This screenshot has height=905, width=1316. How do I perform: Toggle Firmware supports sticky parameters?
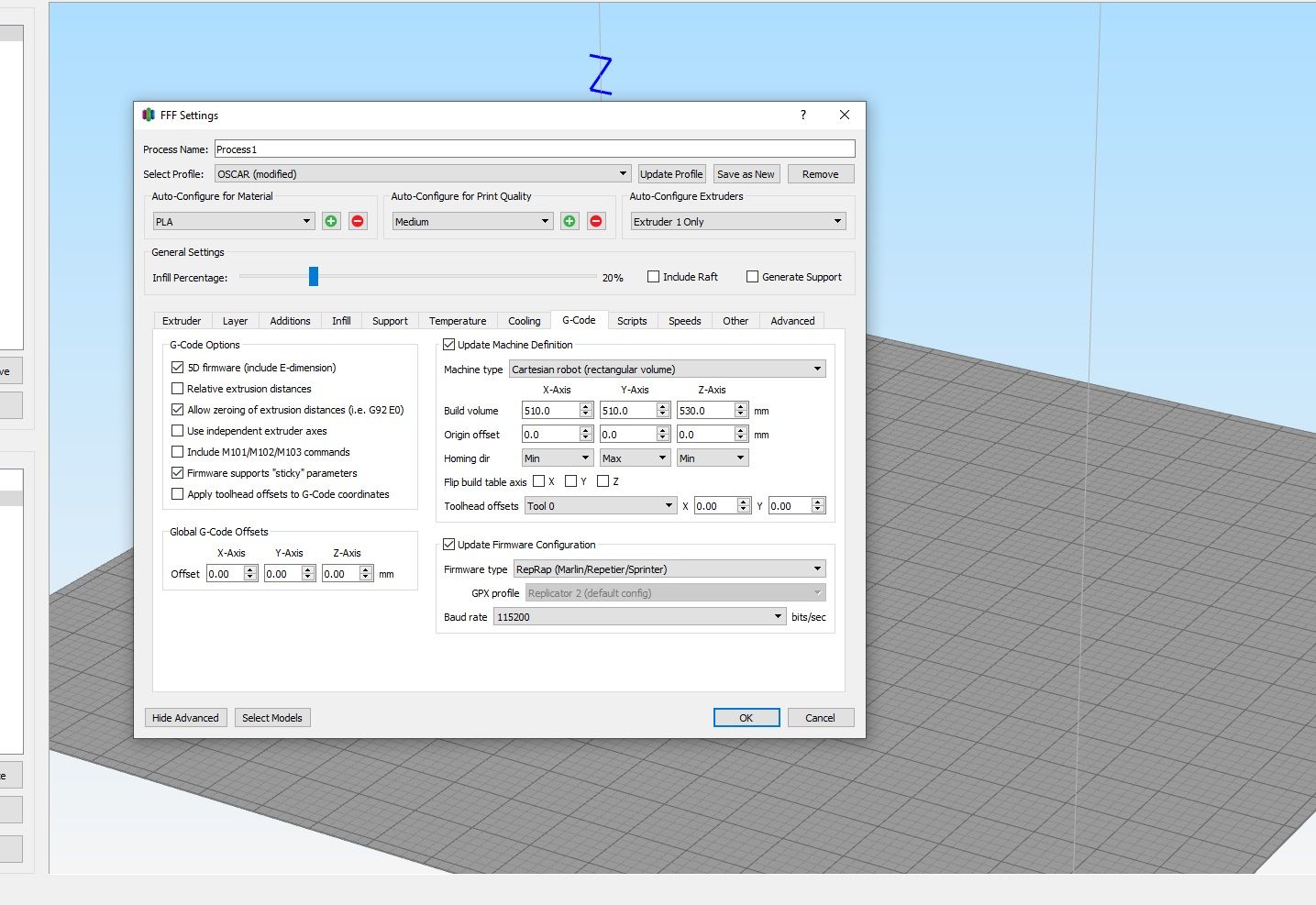coord(178,472)
